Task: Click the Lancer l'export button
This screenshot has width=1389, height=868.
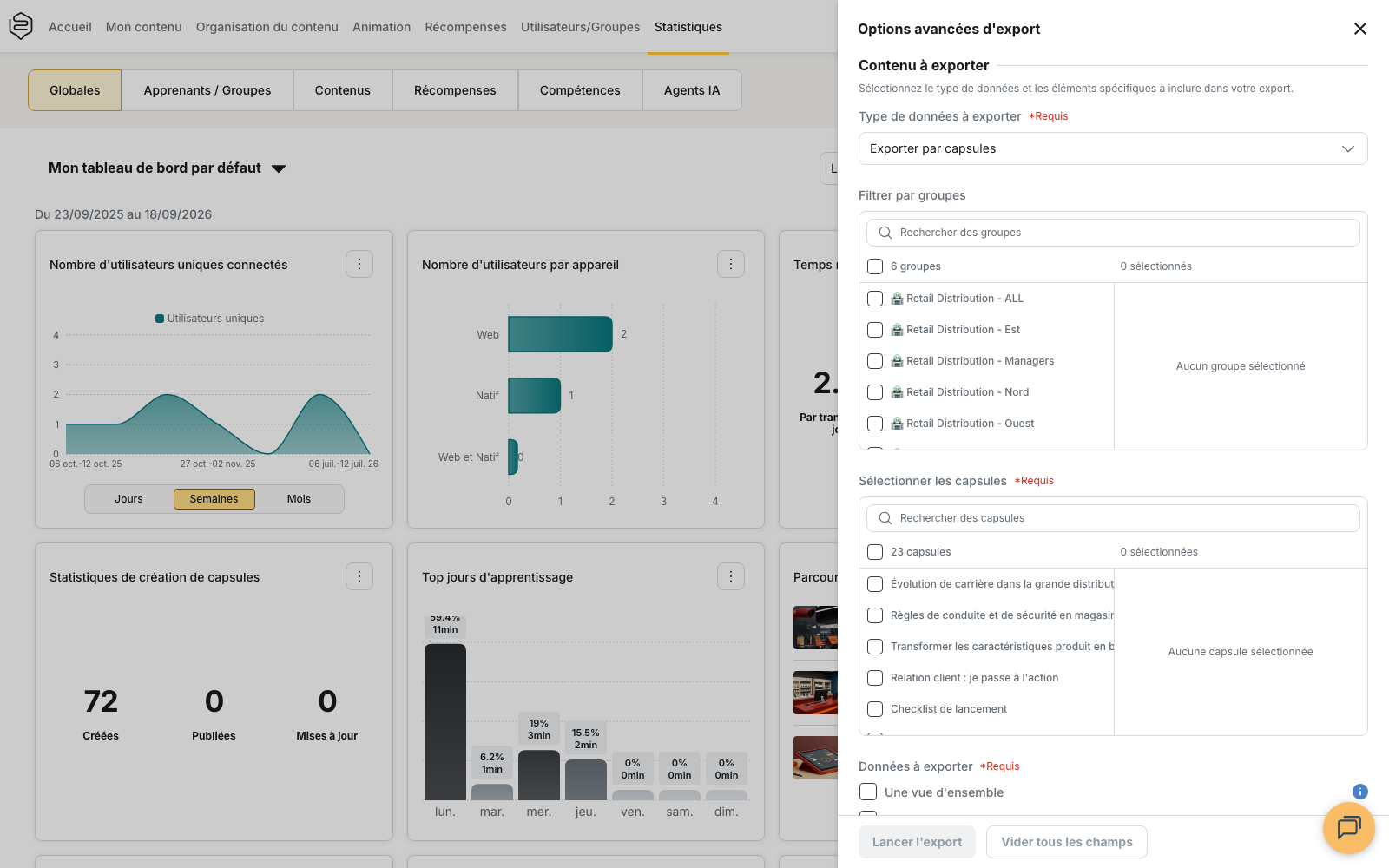Action: [918, 842]
